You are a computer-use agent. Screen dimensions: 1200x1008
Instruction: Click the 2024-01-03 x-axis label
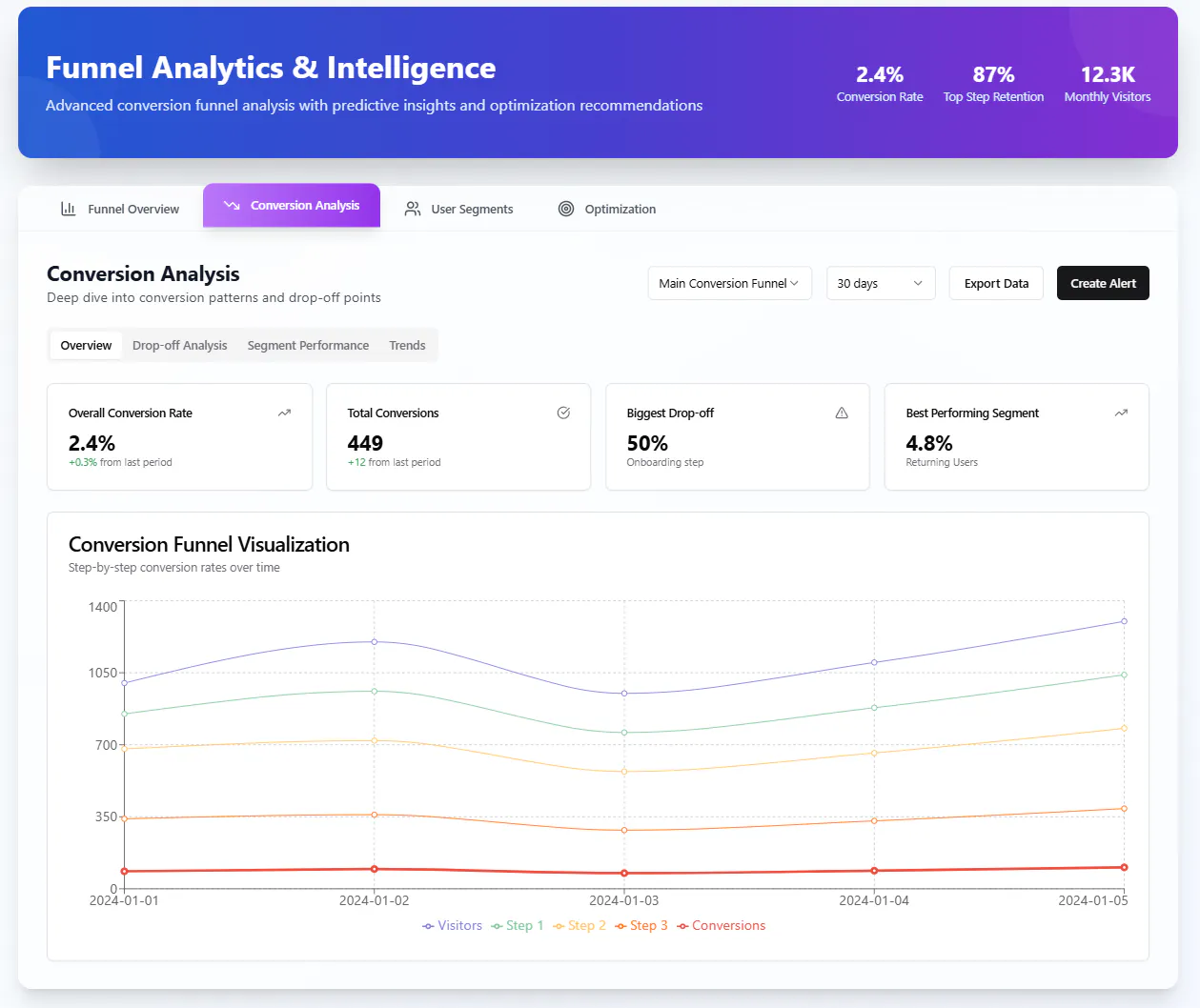(624, 900)
